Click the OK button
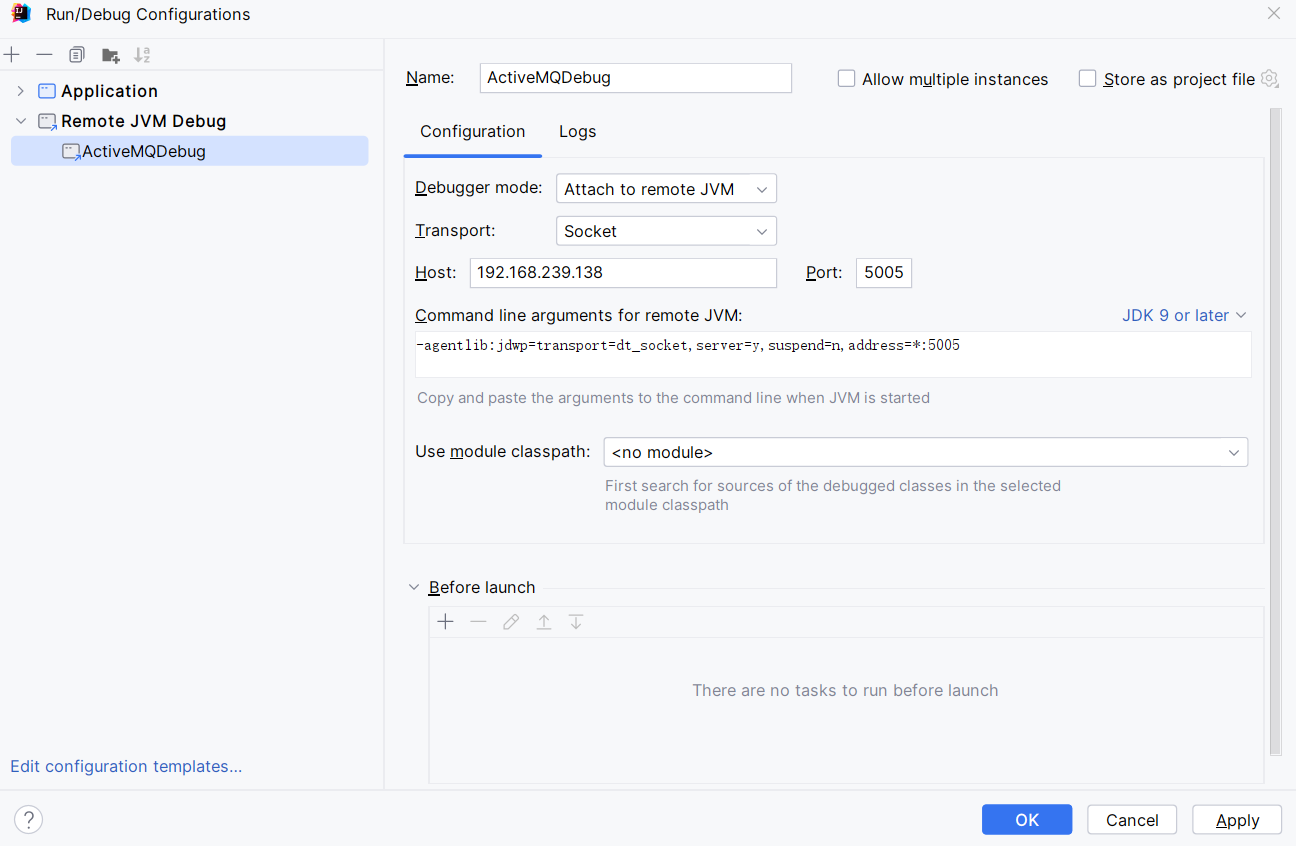This screenshot has height=846, width=1296. (1027, 820)
